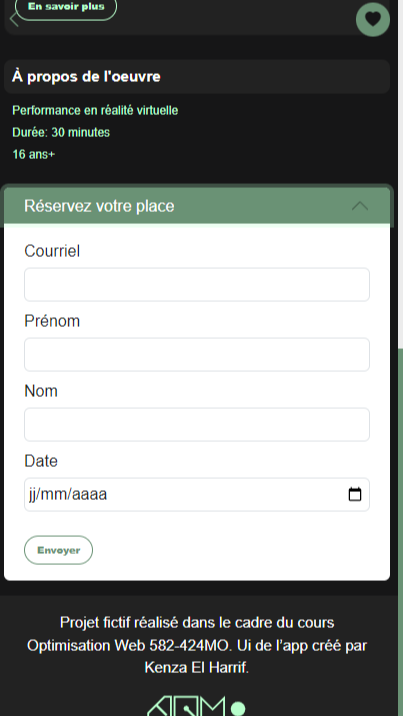The height and width of the screenshot is (716, 403).
Task: Click the green dot beside the footer logo
Action: tap(238, 709)
